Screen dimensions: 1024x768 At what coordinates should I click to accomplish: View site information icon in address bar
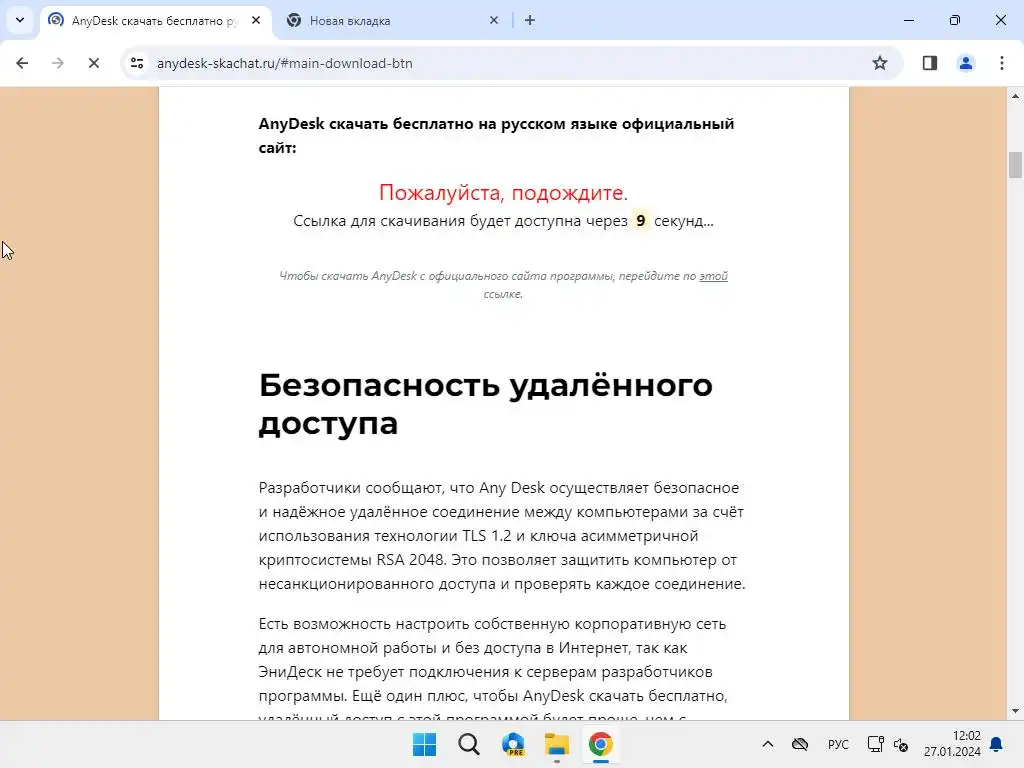(137, 63)
